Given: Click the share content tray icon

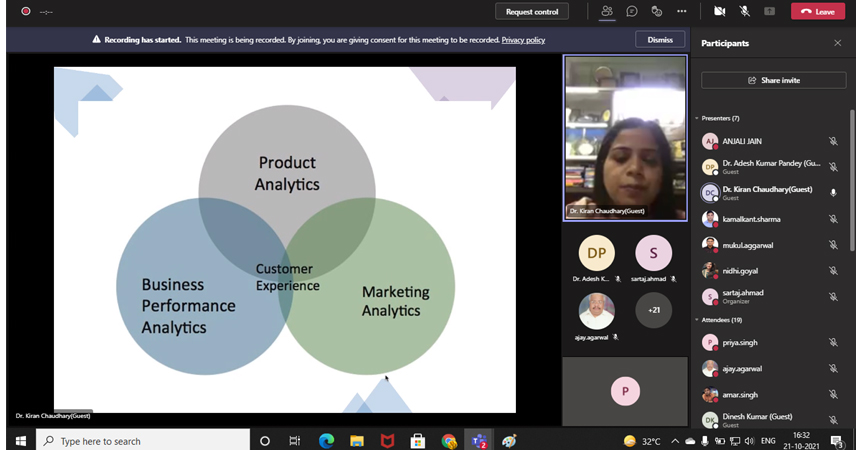Looking at the screenshot, I should [x=769, y=11].
